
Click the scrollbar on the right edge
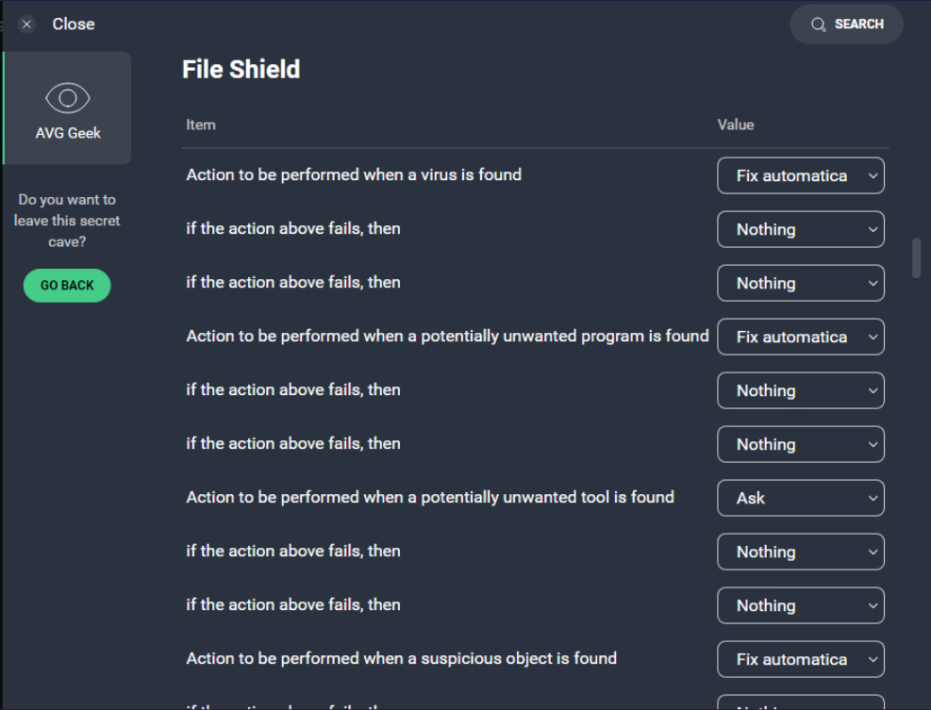coord(914,260)
